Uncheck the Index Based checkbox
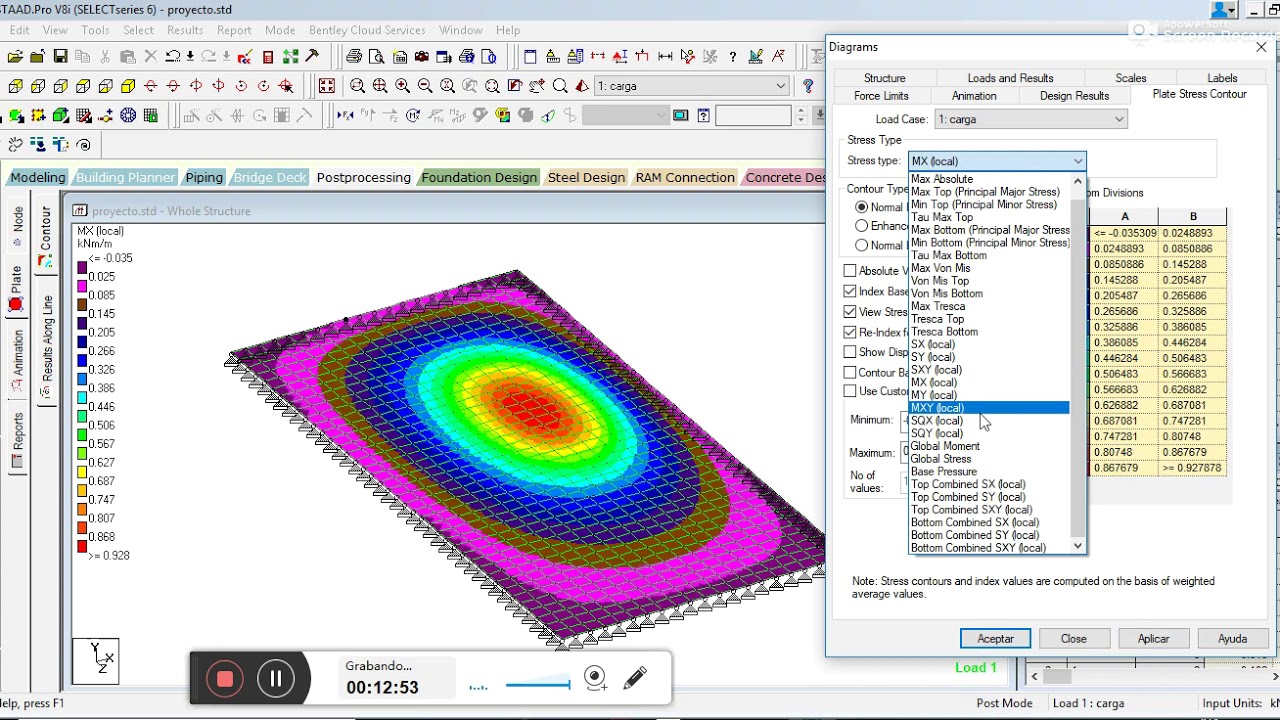The width and height of the screenshot is (1280, 720). point(850,292)
